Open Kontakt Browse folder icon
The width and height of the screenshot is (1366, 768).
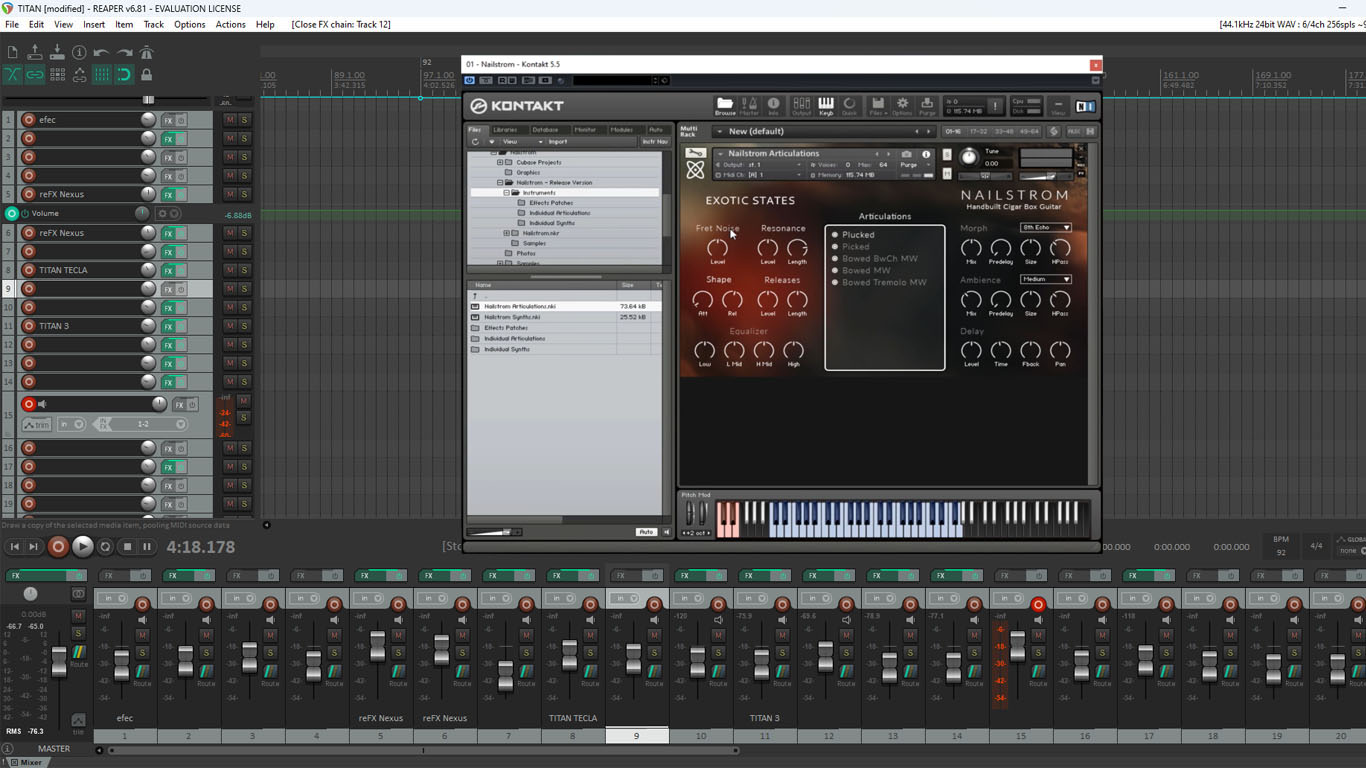coord(724,105)
